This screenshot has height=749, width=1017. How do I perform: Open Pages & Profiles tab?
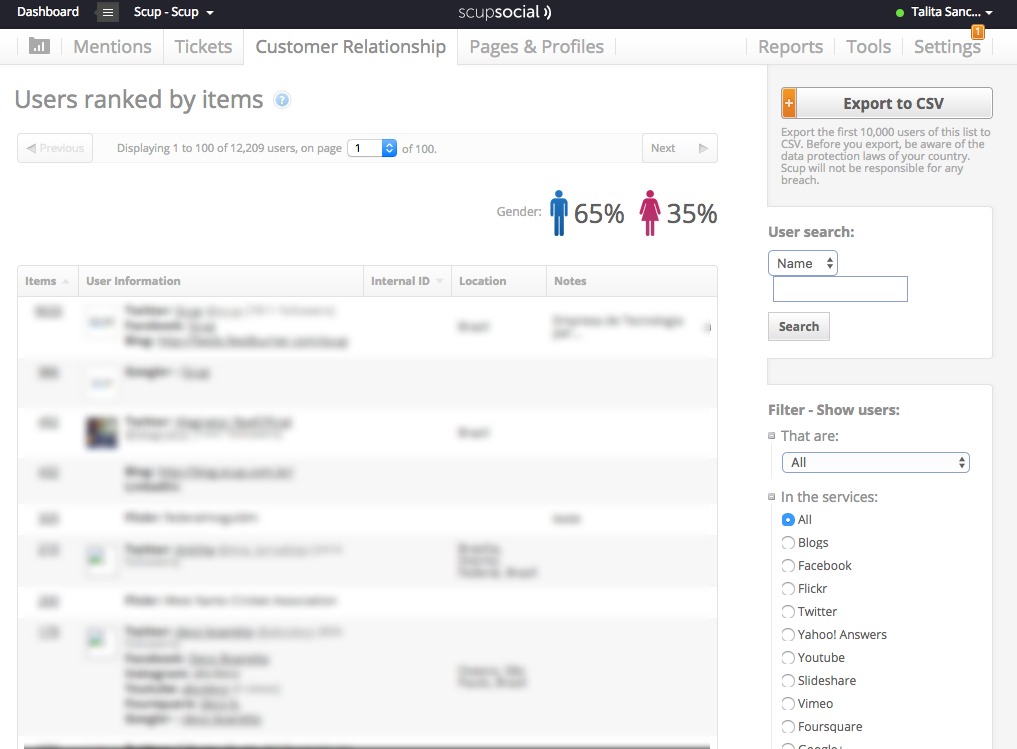pyautogui.click(x=536, y=47)
